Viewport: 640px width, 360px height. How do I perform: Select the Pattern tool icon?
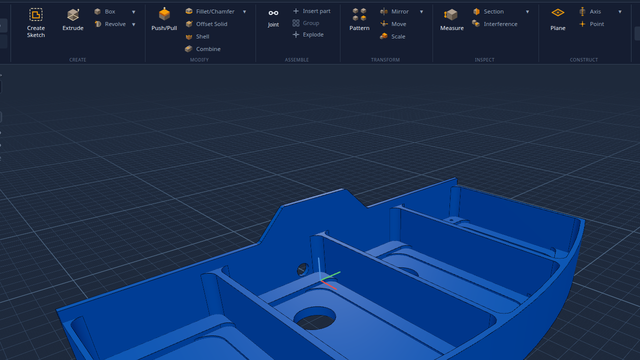click(x=359, y=15)
